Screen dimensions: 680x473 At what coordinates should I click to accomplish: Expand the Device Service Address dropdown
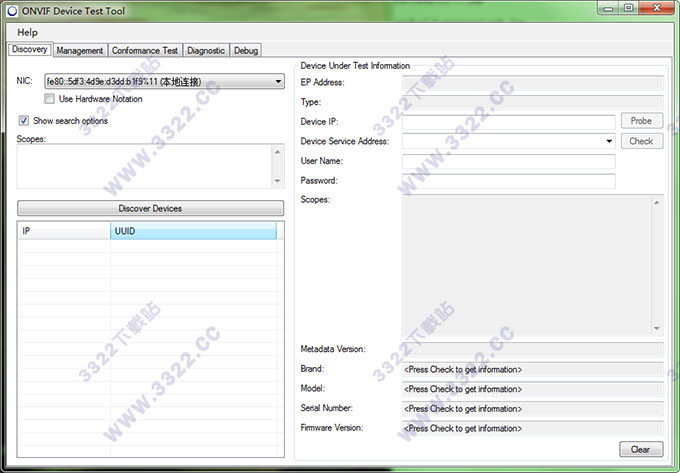pos(609,141)
